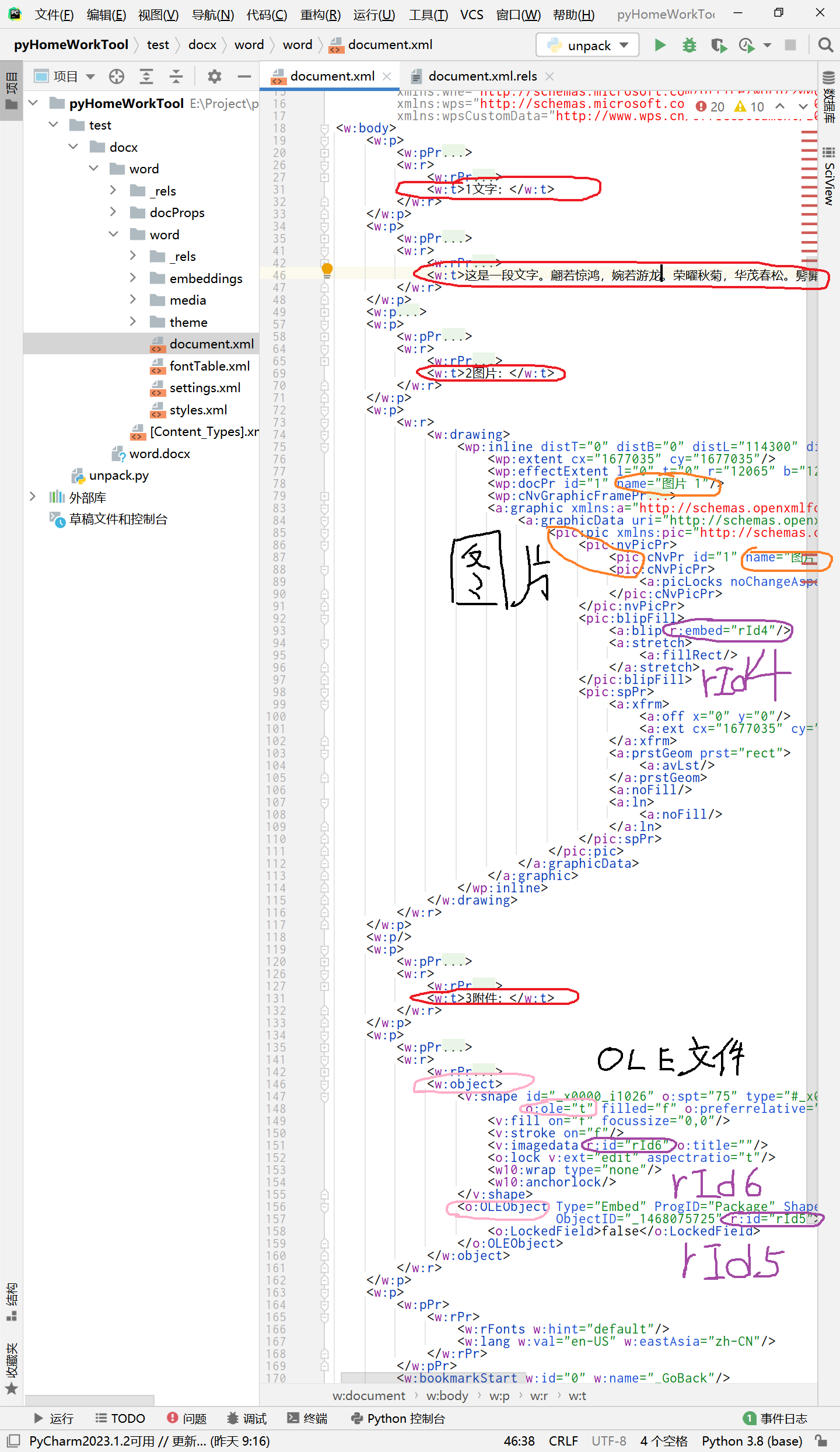Click the error count indicator 20

pyautogui.click(x=710, y=107)
